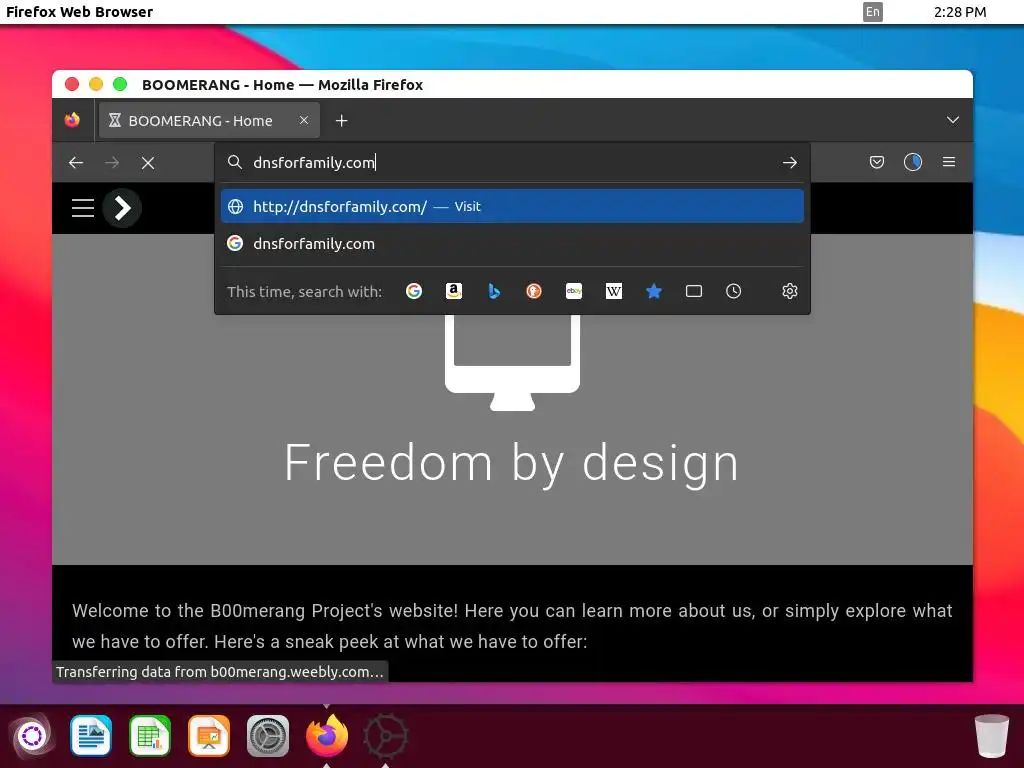Select Google search for dnsforfamily.com
This screenshot has width=1024, height=768.
[x=512, y=244]
